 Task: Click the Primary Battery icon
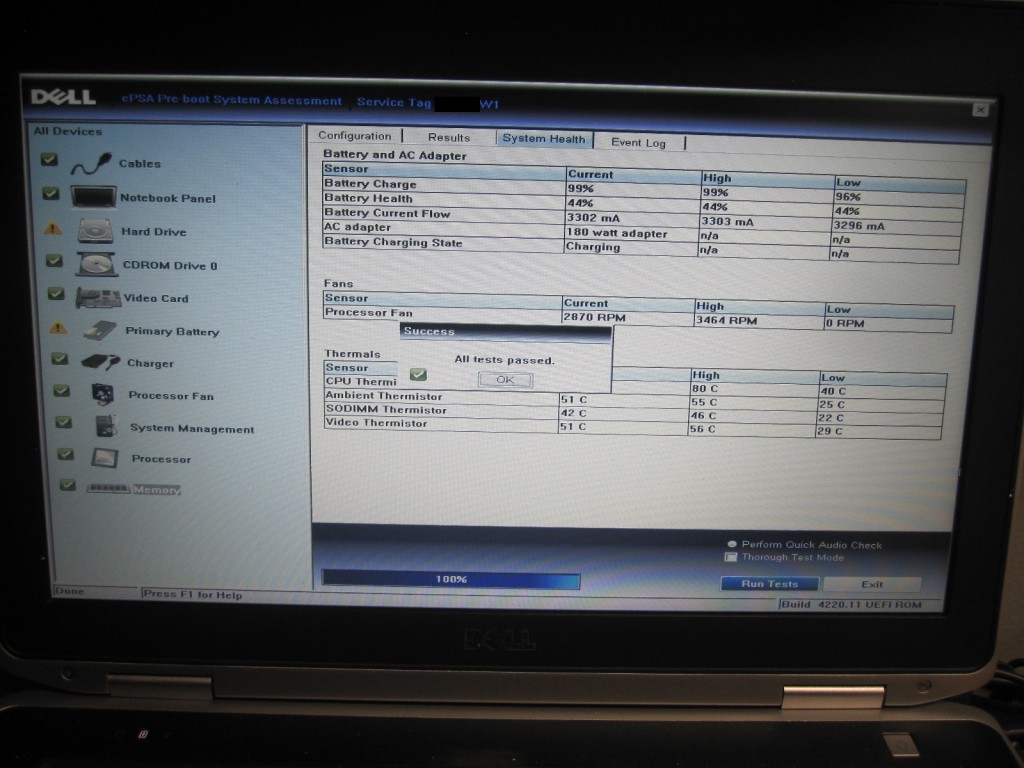click(x=100, y=330)
